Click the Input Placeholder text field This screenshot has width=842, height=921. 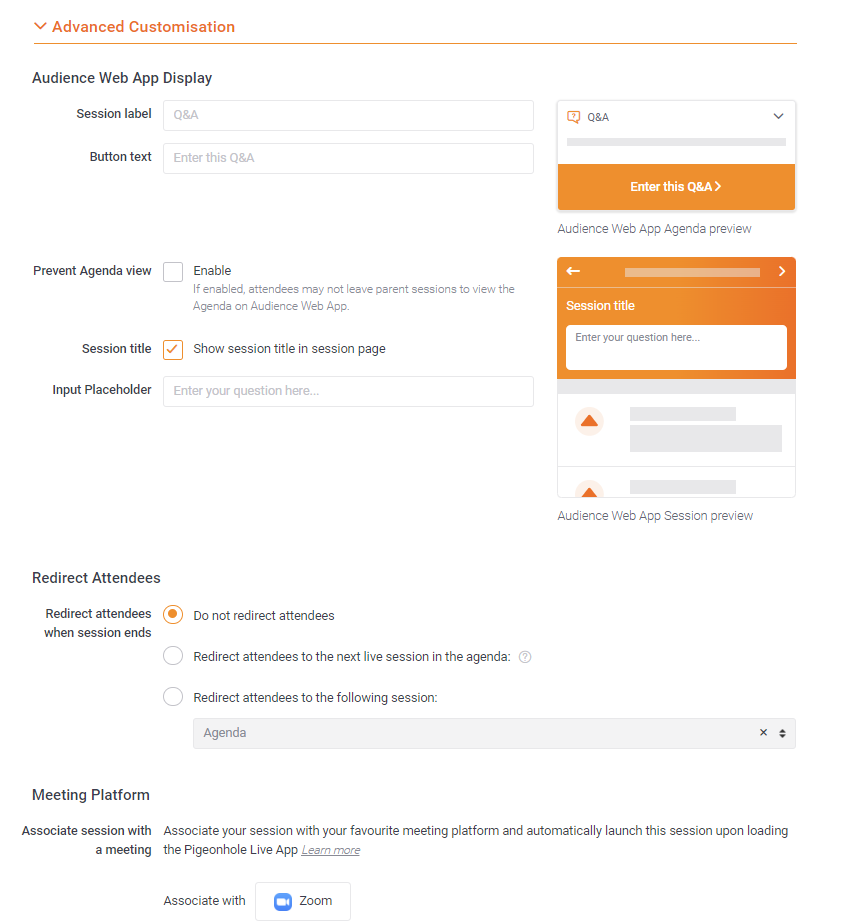coord(348,391)
